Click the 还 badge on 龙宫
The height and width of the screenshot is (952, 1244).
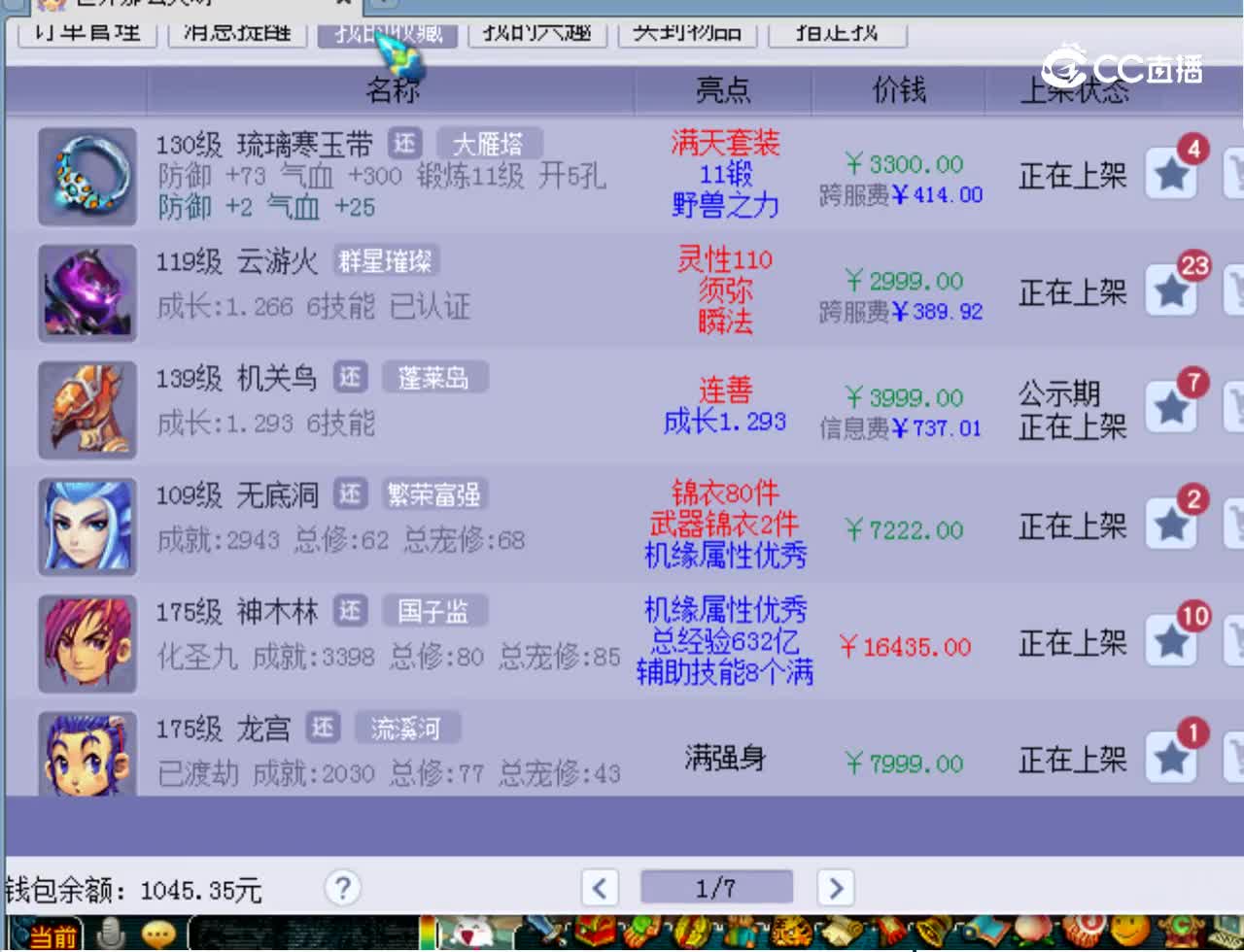[323, 727]
